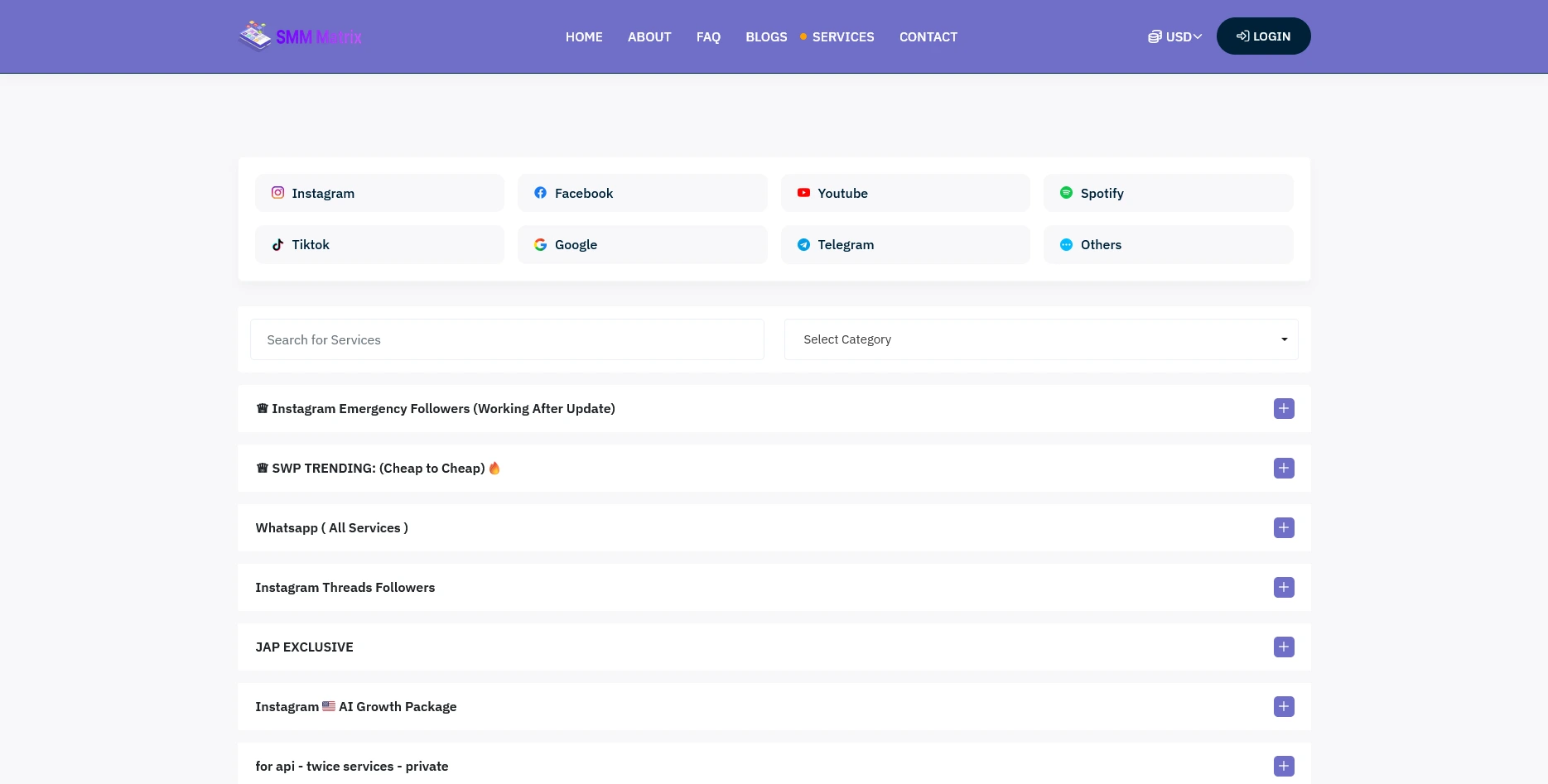Go to HOME in navigation
The width and height of the screenshot is (1548, 784).
click(x=584, y=36)
